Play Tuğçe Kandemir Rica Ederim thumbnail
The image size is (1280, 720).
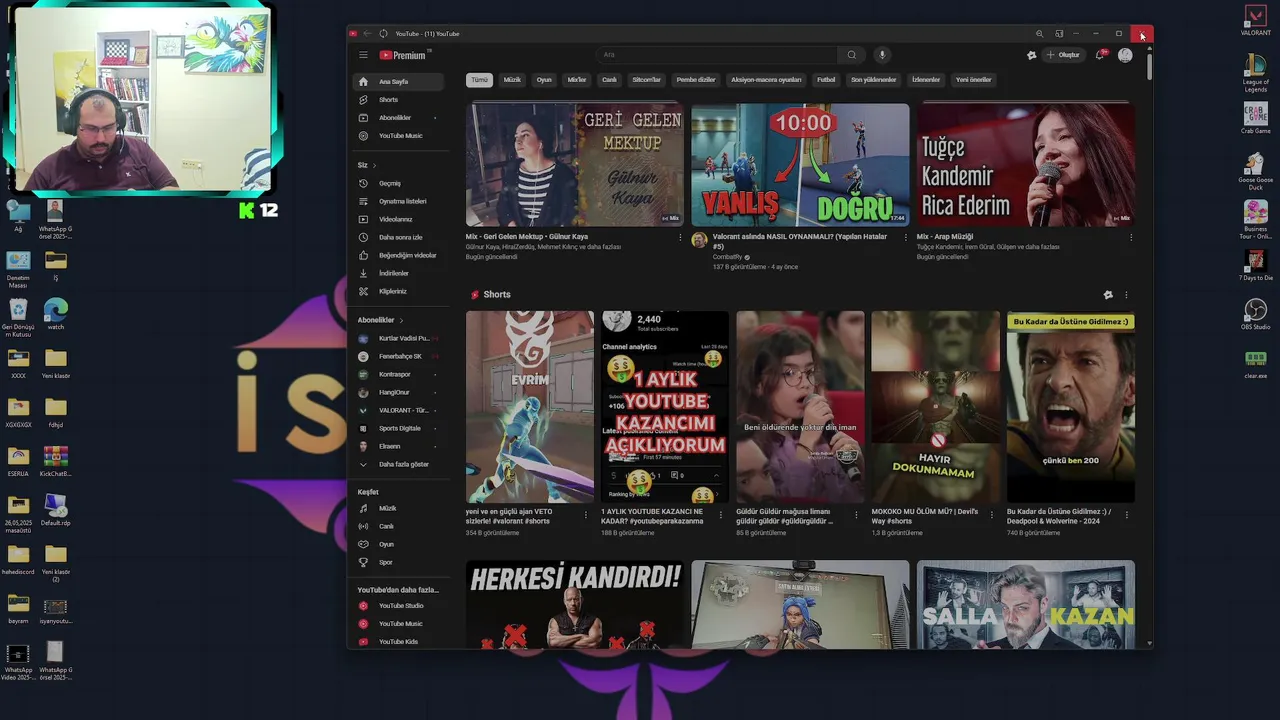tap(1026, 165)
